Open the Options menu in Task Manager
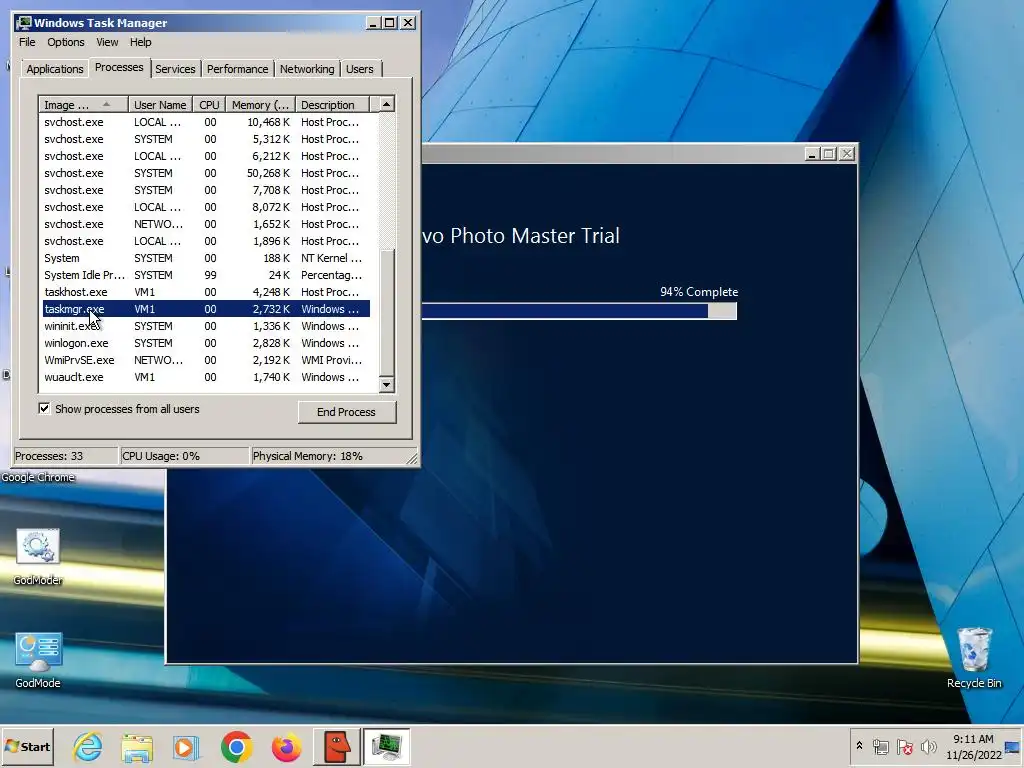This screenshot has width=1024, height=768. click(x=65, y=42)
